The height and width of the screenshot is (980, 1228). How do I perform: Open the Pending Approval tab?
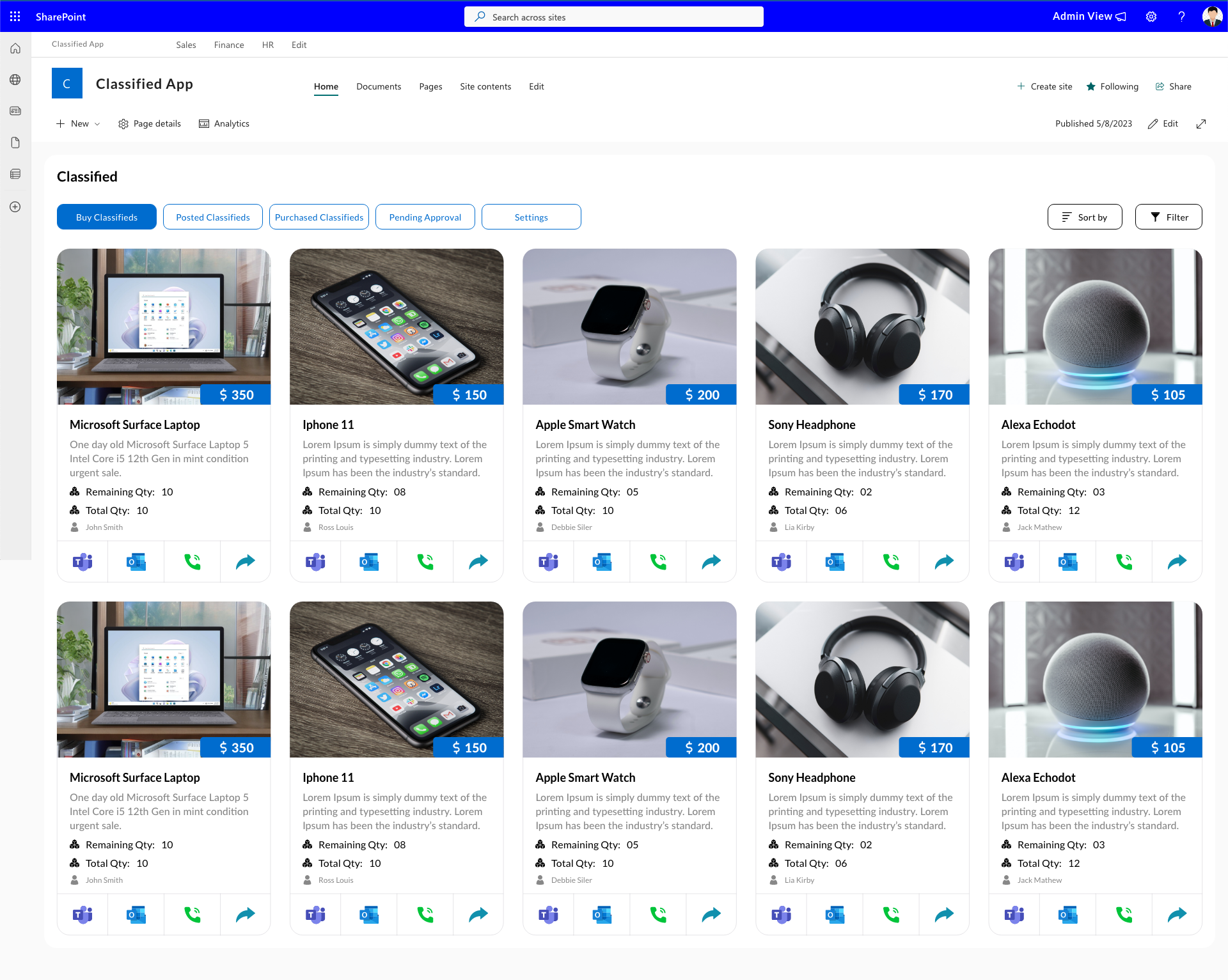[425, 217]
